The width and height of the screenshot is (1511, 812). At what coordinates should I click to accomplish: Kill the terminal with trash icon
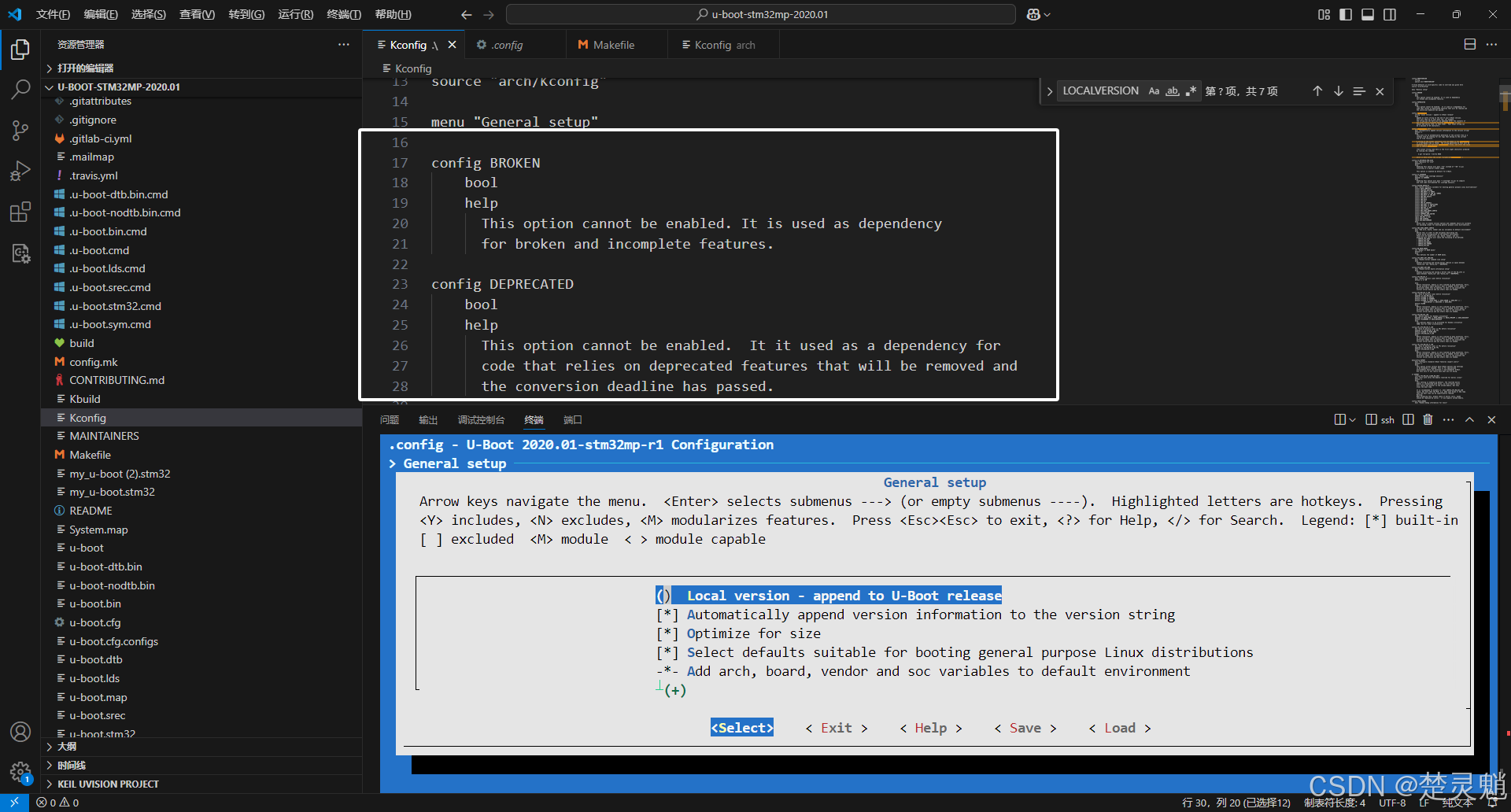click(1428, 419)
